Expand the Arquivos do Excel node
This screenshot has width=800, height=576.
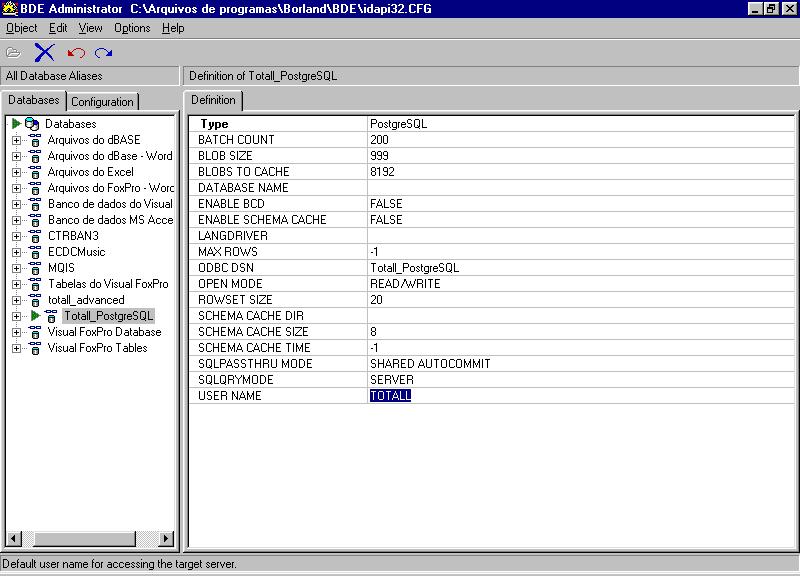16,172
